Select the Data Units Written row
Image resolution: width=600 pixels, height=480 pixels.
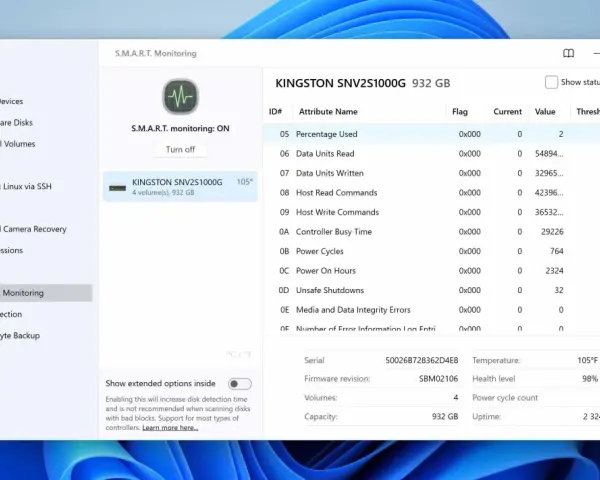pyautogui.click(x=431, y=173)
